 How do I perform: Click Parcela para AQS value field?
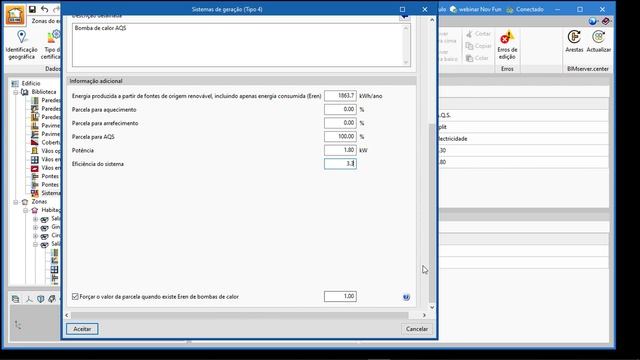340,137
